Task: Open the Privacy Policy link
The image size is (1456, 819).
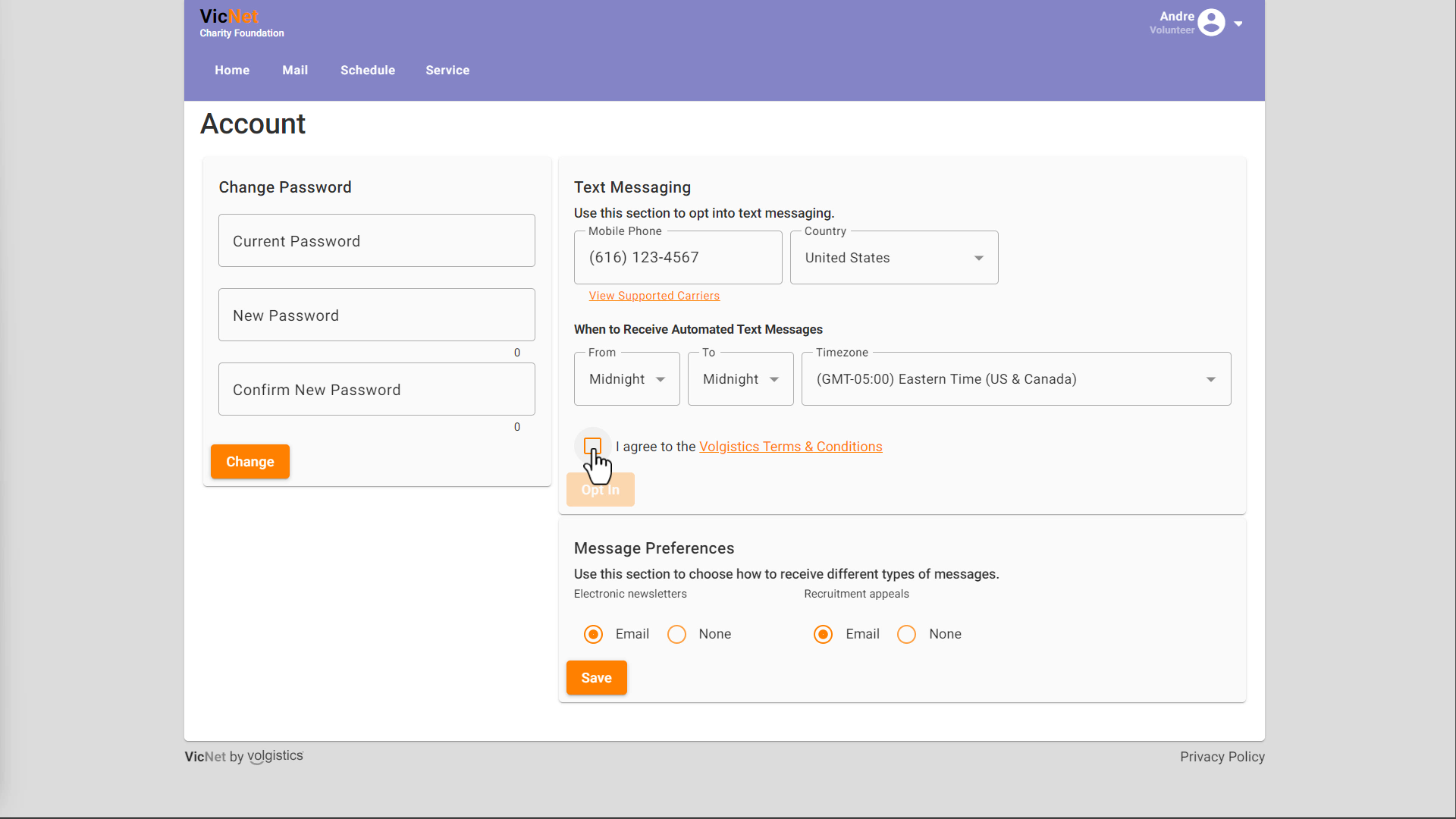Action: tap(1222, 757)
